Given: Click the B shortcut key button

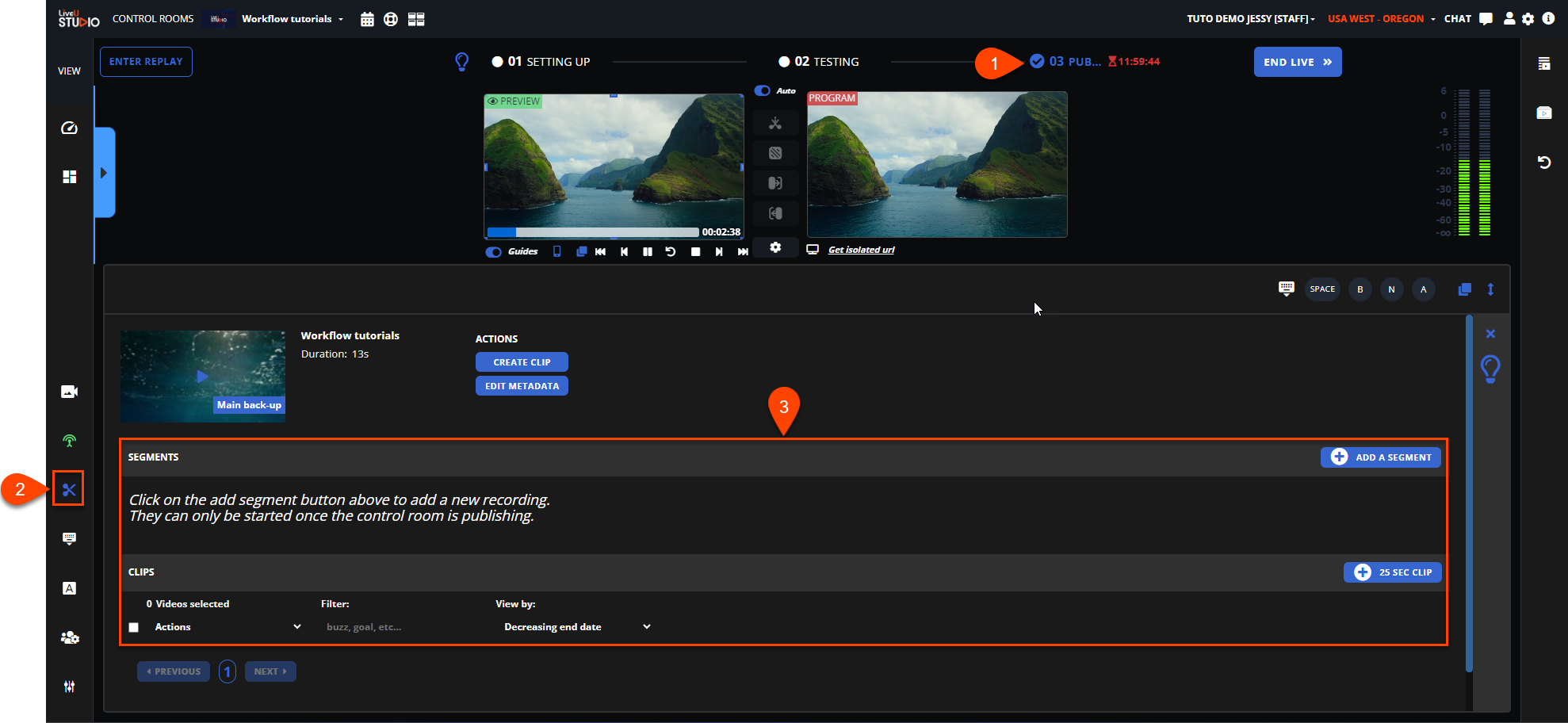Looking at the screenshot, I should [1360, 289].
